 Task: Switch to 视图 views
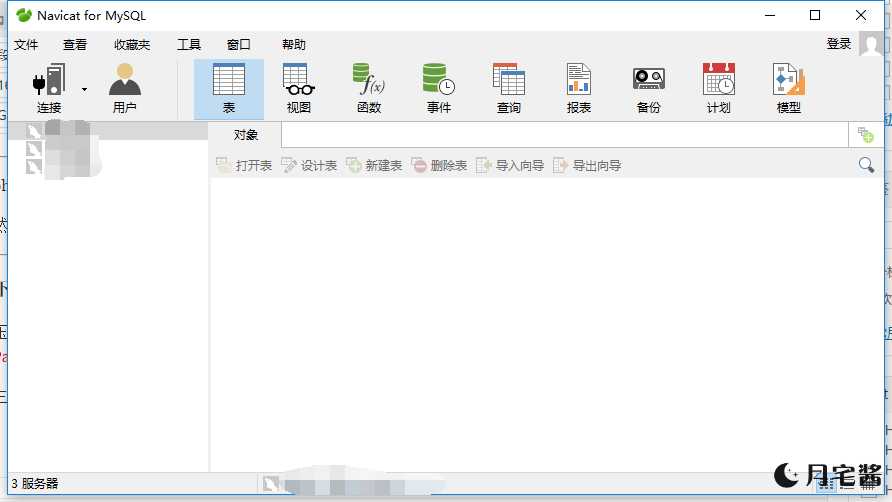(299, 89)
